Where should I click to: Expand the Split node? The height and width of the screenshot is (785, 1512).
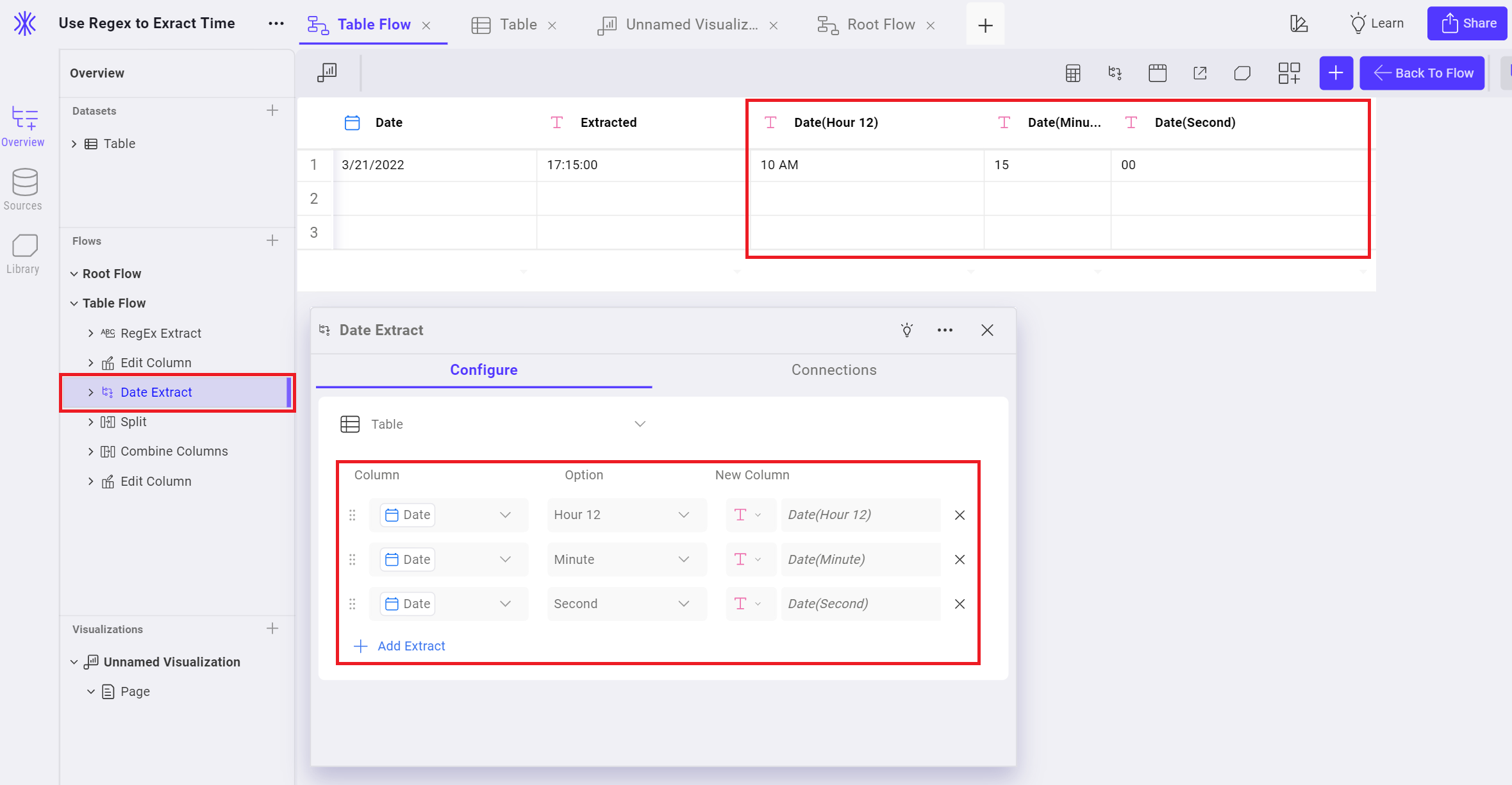pyautogui.click(x=90, y=422)
